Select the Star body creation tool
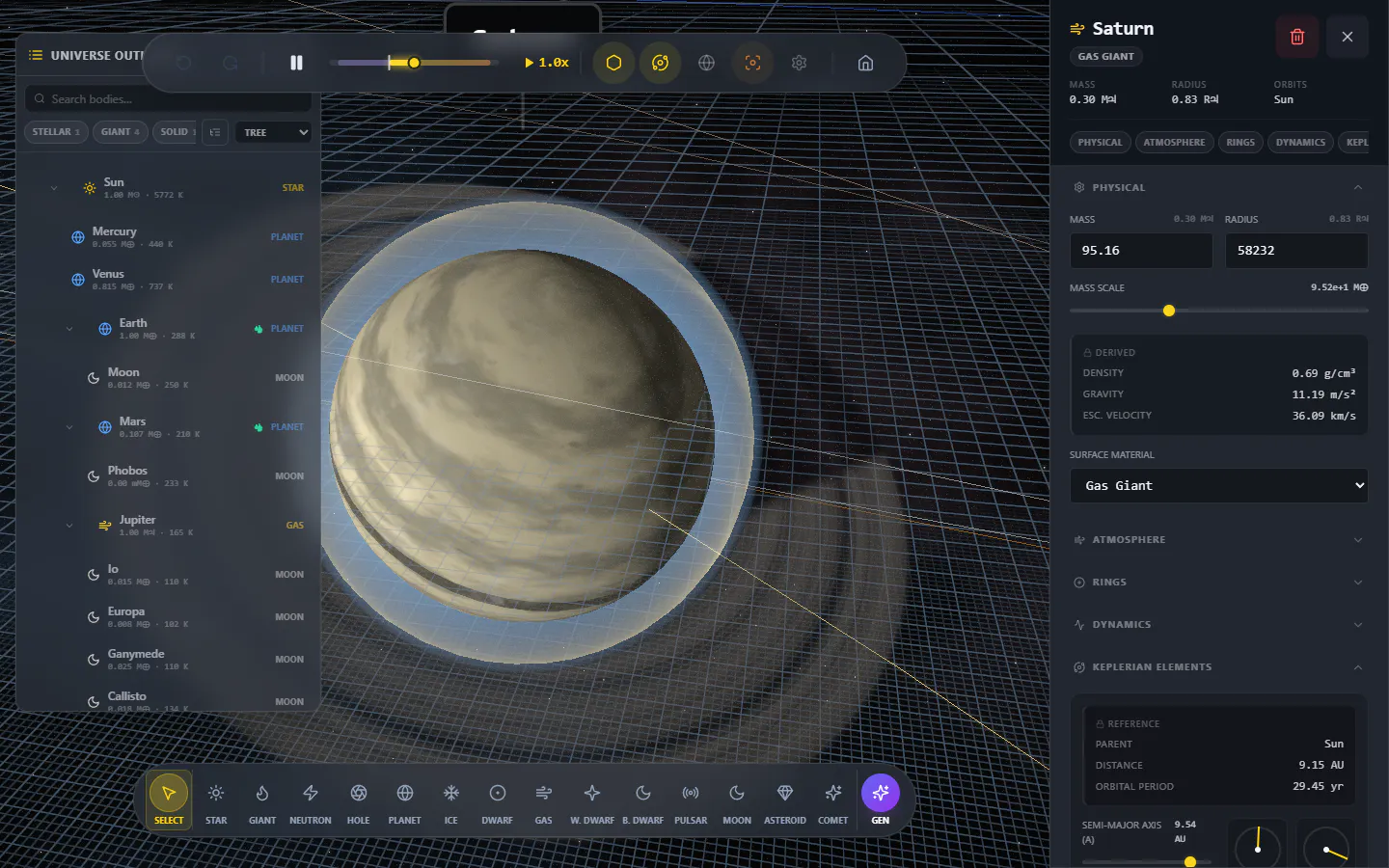The width and height of the screenshot is (1389, 868). [x=216, y=802]
